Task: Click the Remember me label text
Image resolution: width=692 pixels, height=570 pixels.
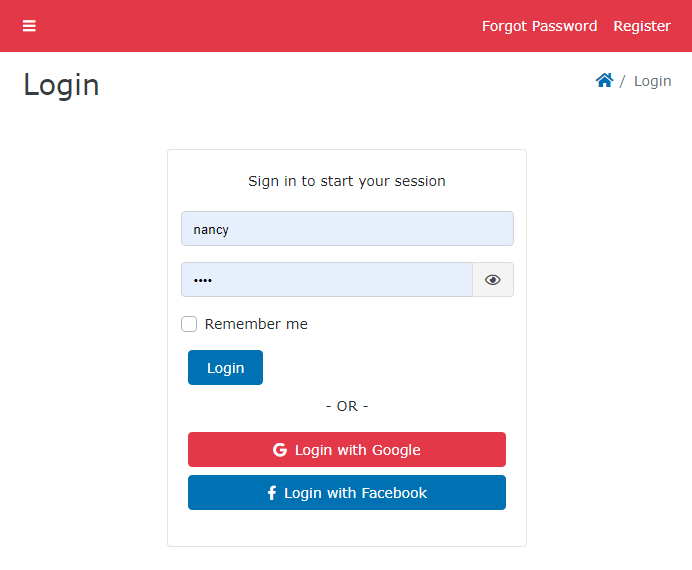Action: point(256,324)
